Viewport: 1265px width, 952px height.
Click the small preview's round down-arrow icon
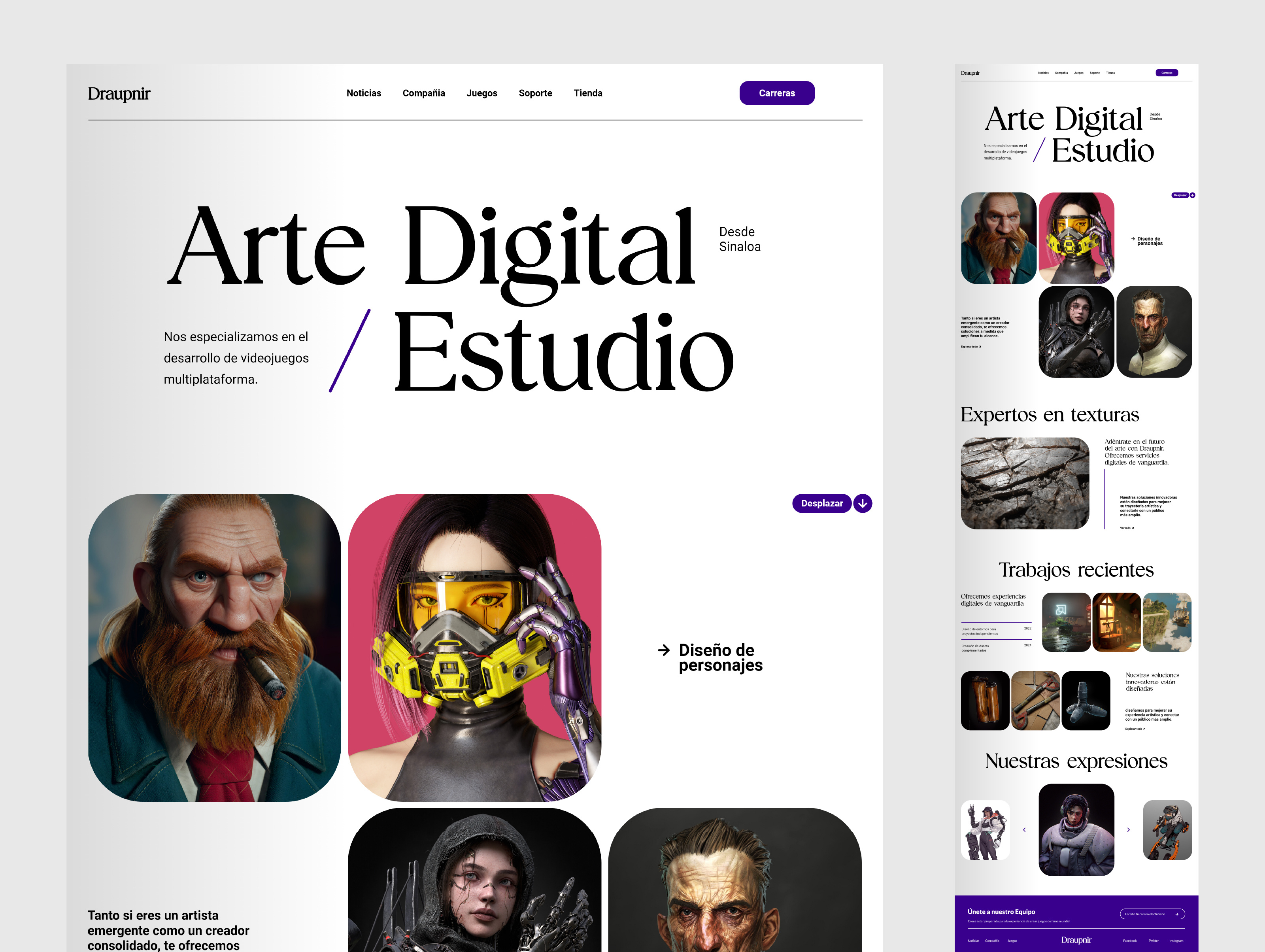coord(1192,195)
